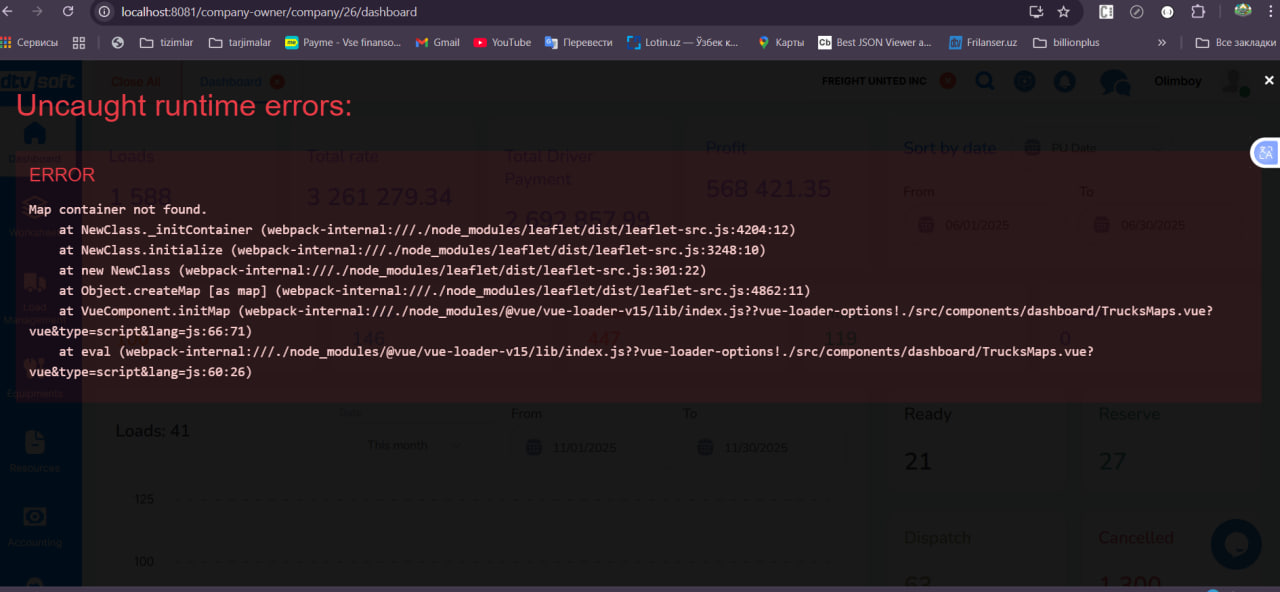Open the Все закладки folder
This screenshot has width=1280, height=592.
(1235, 42)
